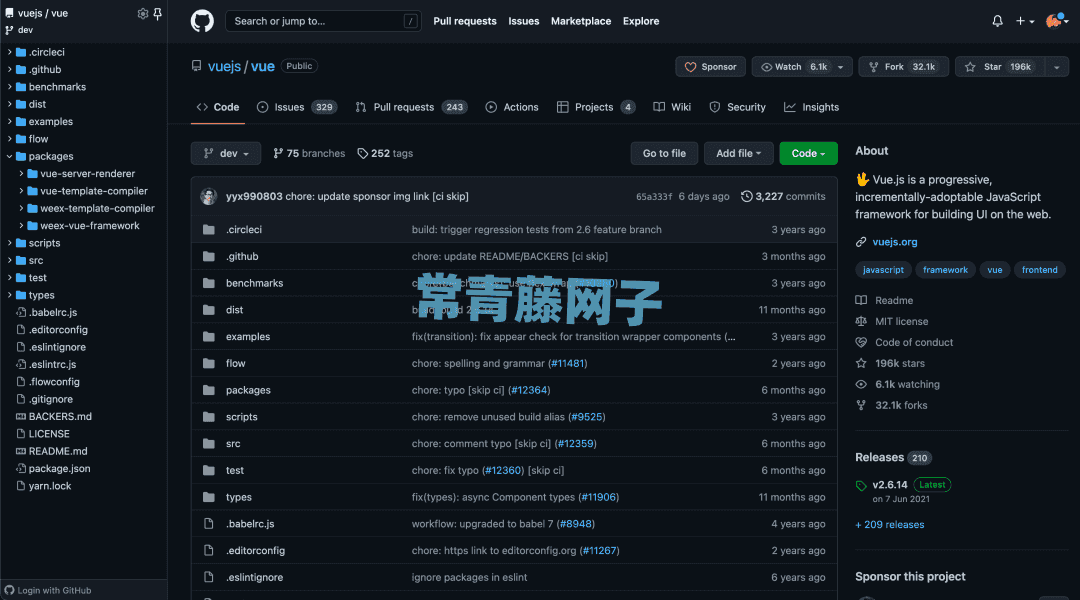Click the .babelrc.js file icon in file list
The height and width of the screenshot is (600, 1080).
pyautogui.click(x=209, y=524)
